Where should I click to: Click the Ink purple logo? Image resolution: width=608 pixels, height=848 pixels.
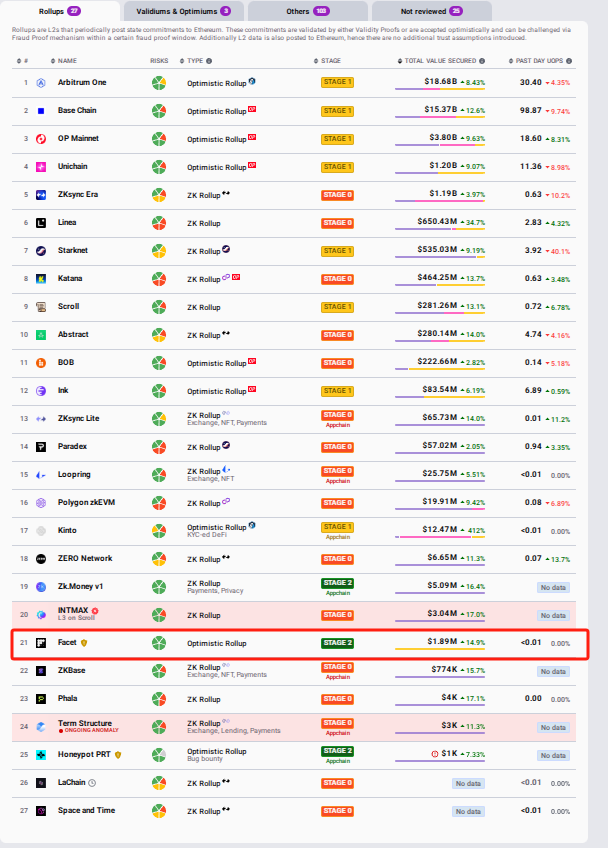(x=41, y=391)
